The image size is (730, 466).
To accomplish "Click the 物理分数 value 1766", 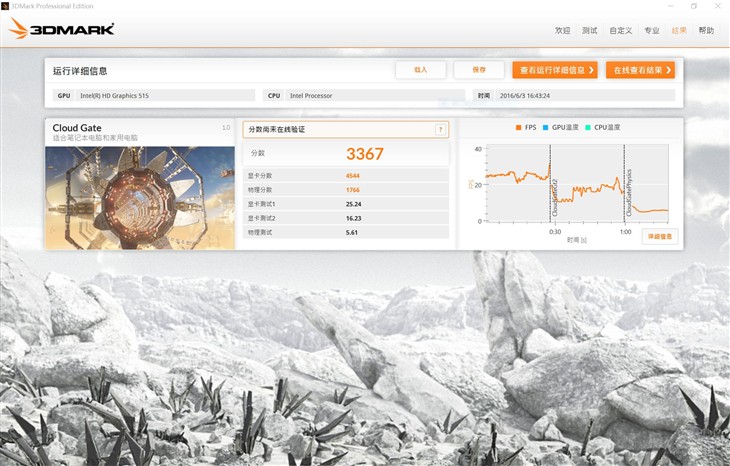I will 352,190.
